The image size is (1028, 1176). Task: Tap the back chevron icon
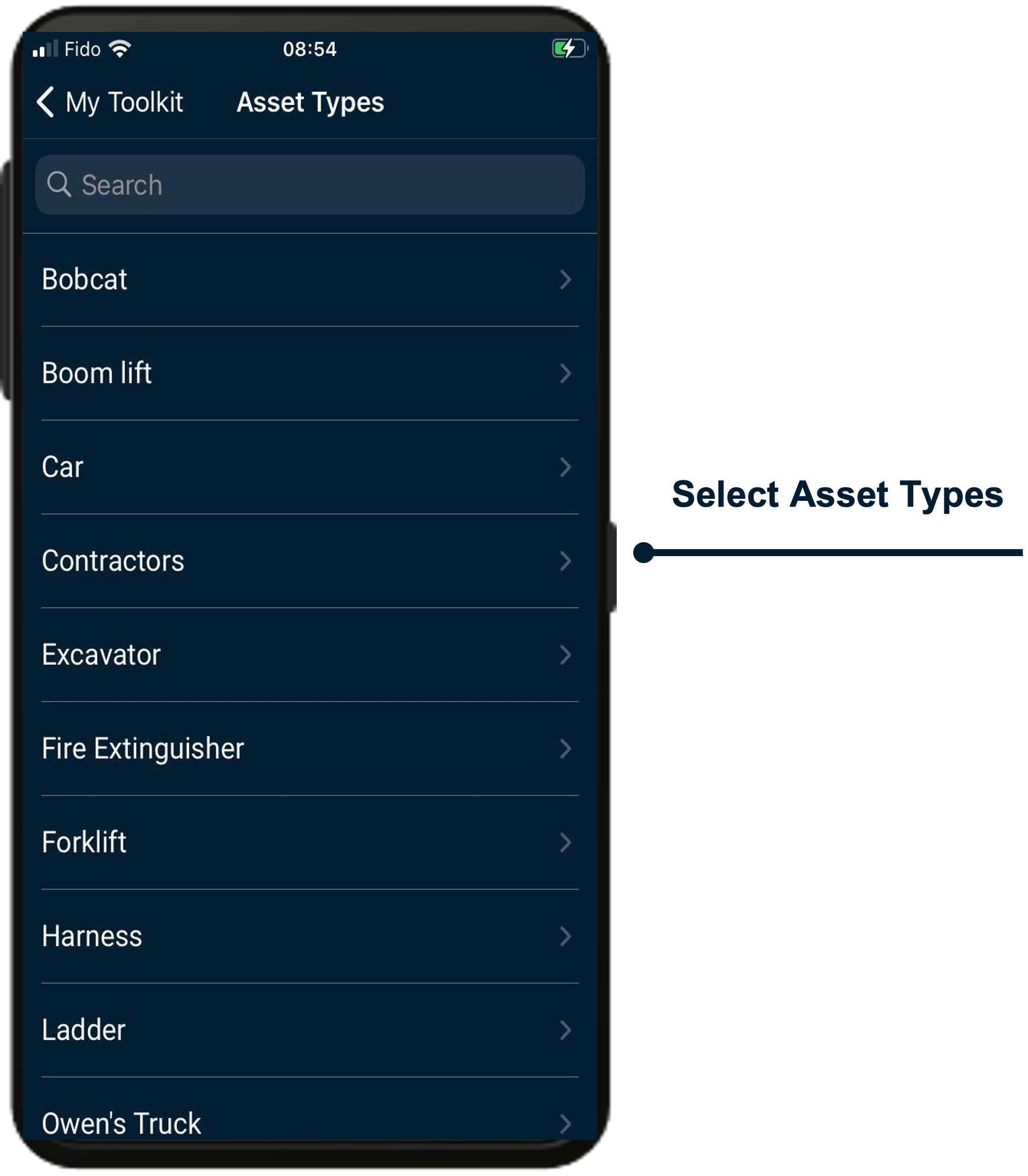(45, 102)
